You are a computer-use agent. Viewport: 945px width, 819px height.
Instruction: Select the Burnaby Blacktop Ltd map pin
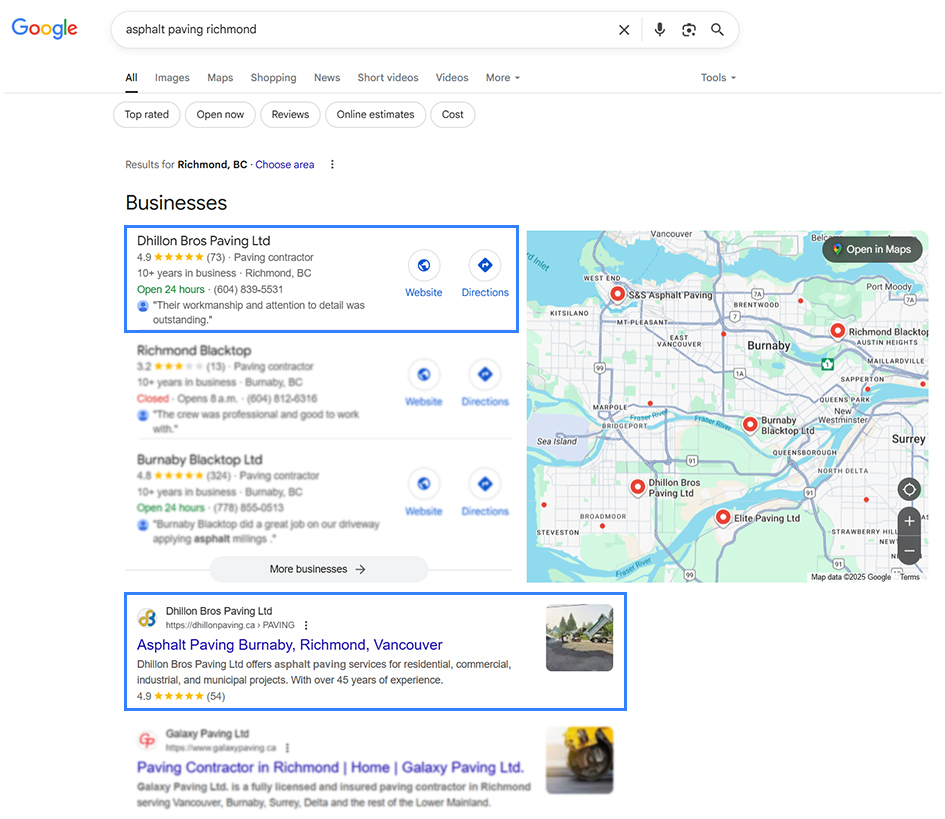(750, 424)
